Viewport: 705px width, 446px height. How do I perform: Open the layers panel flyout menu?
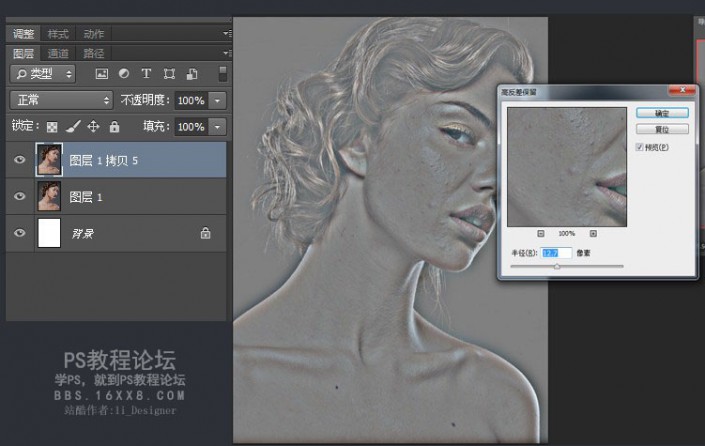[227, 53]
